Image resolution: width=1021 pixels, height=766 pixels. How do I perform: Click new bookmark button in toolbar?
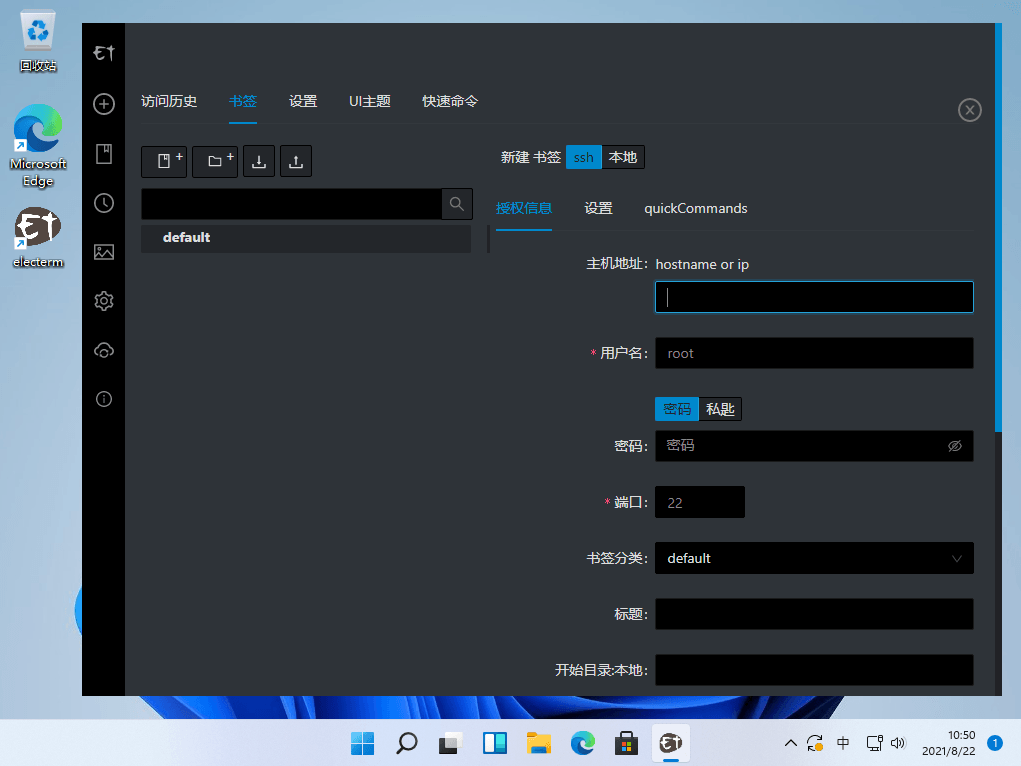pyautogui.click(x=164, y=161)
